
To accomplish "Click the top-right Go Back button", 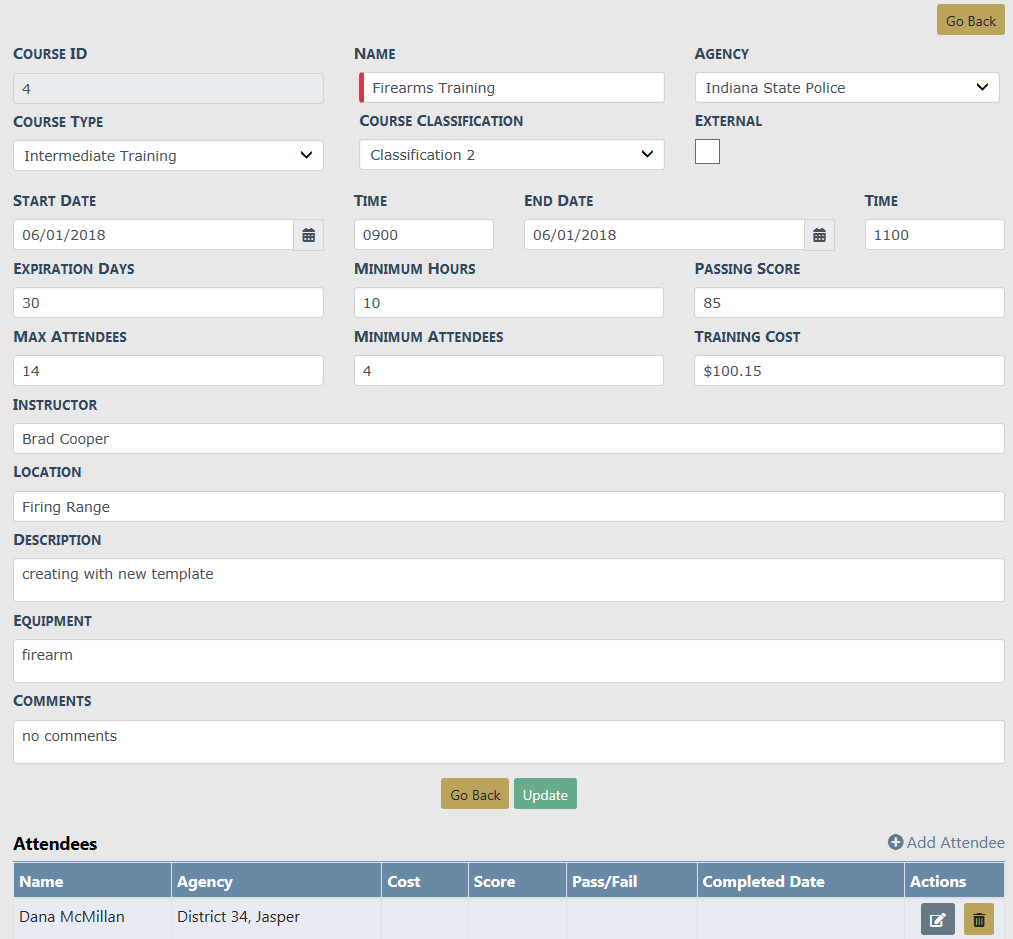I will point(970,21).
